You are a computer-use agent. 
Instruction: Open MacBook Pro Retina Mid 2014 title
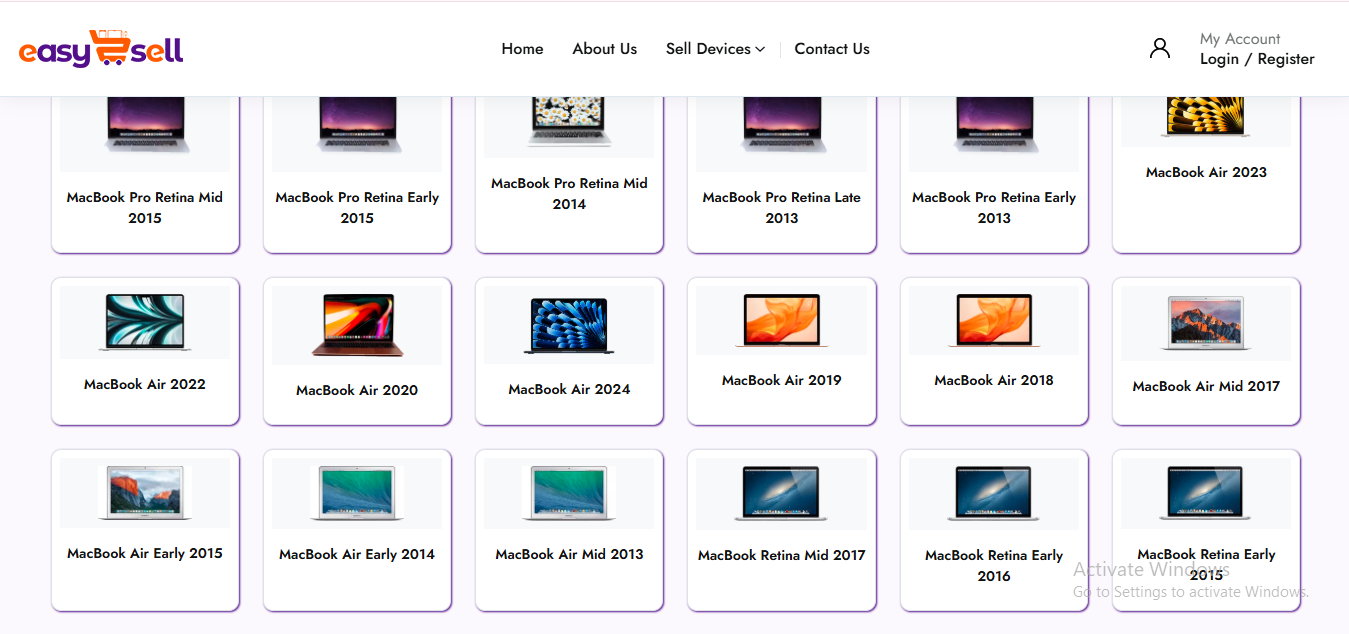point(569,194)
